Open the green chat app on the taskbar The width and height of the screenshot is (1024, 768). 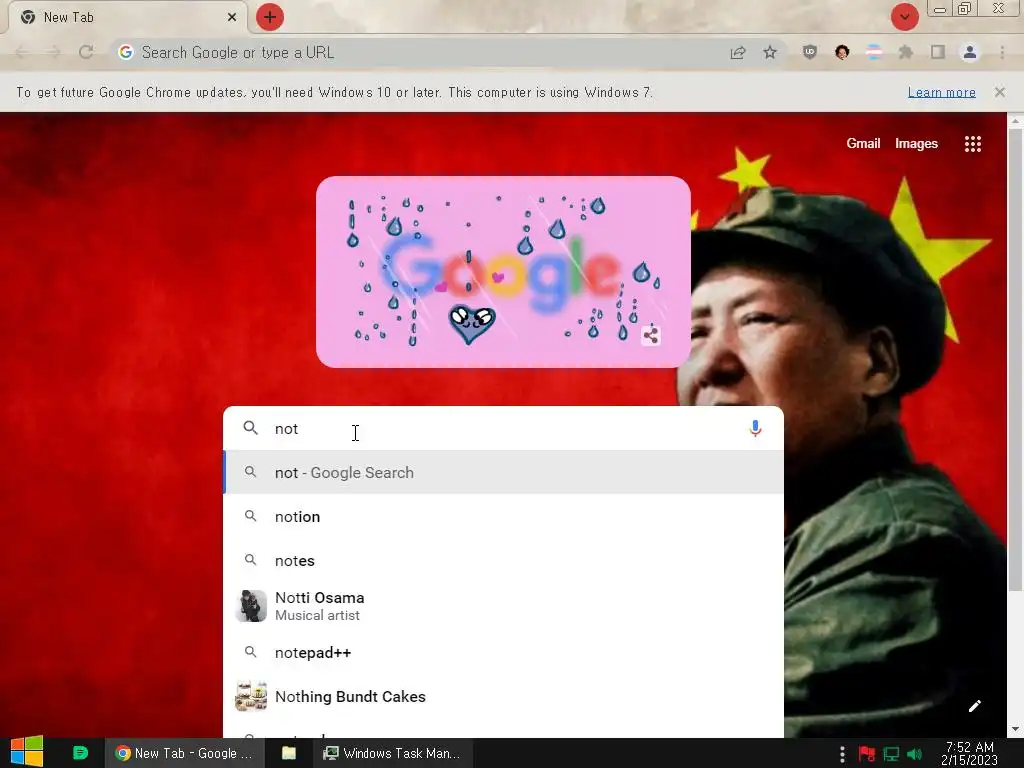80,753
